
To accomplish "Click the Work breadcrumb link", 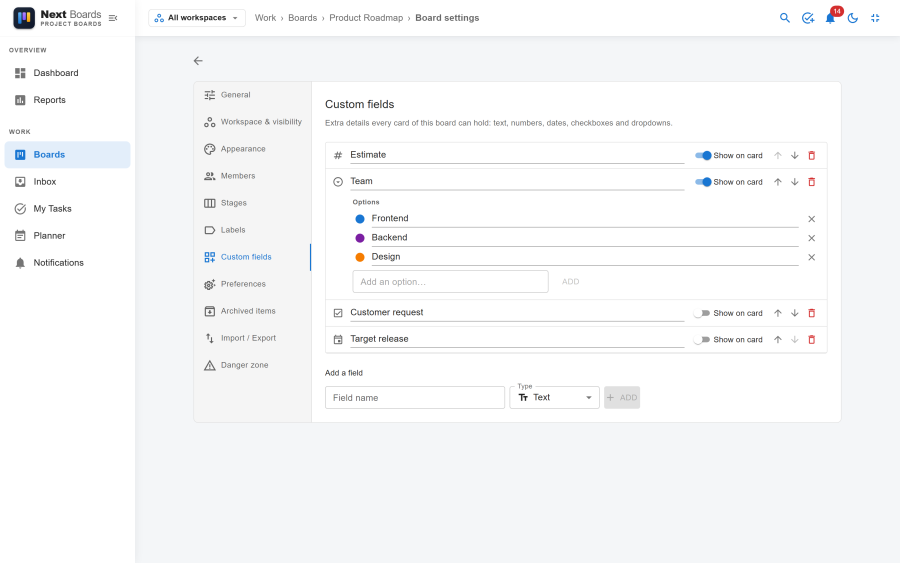I will [265, 18].
